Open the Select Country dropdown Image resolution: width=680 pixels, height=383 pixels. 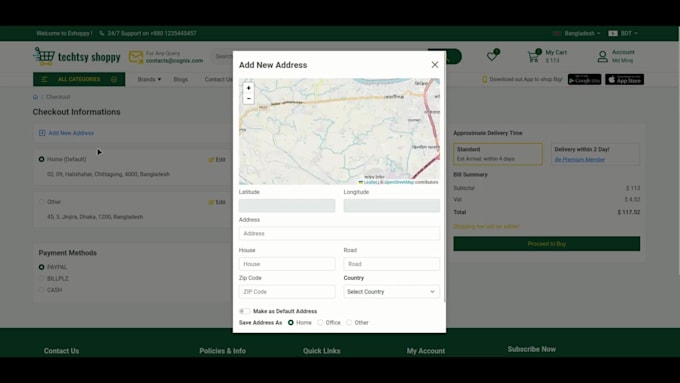(392, 291)
